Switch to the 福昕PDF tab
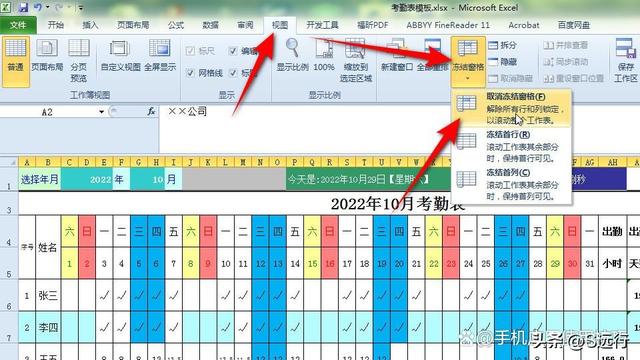 pyautogui.click(x=372, y=25)
